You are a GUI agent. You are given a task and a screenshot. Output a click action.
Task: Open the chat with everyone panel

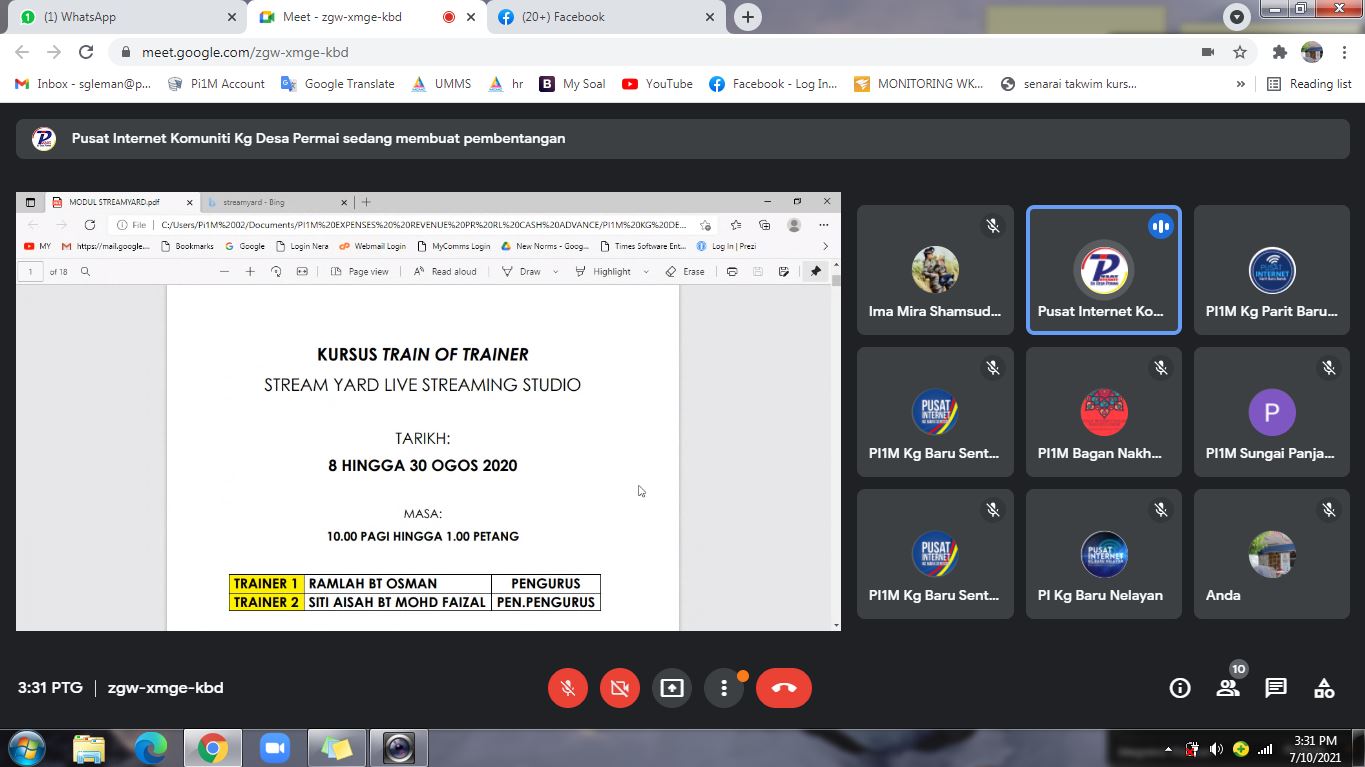(1275, 688)
